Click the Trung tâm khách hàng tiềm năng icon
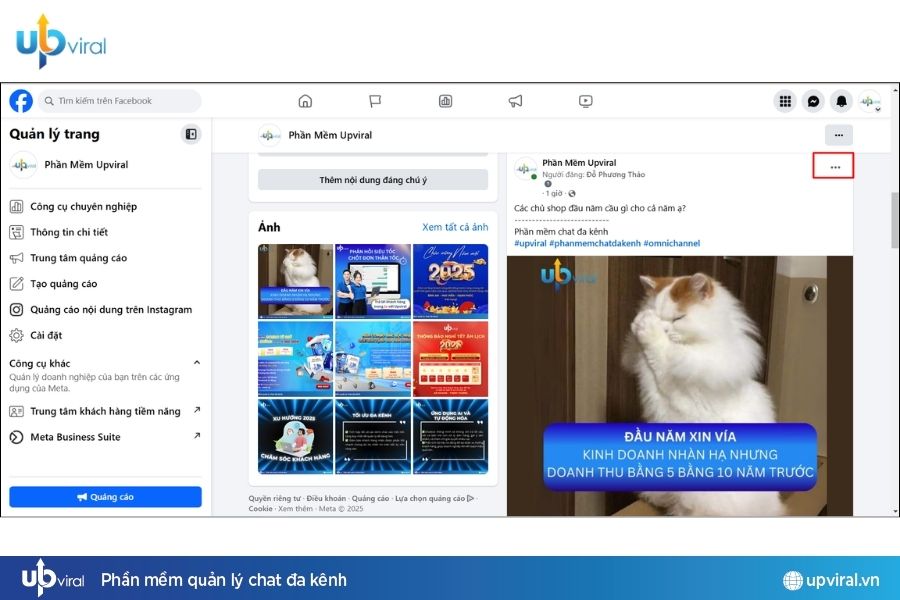This screenshot has width=900, height=600. tap(17, 411)
